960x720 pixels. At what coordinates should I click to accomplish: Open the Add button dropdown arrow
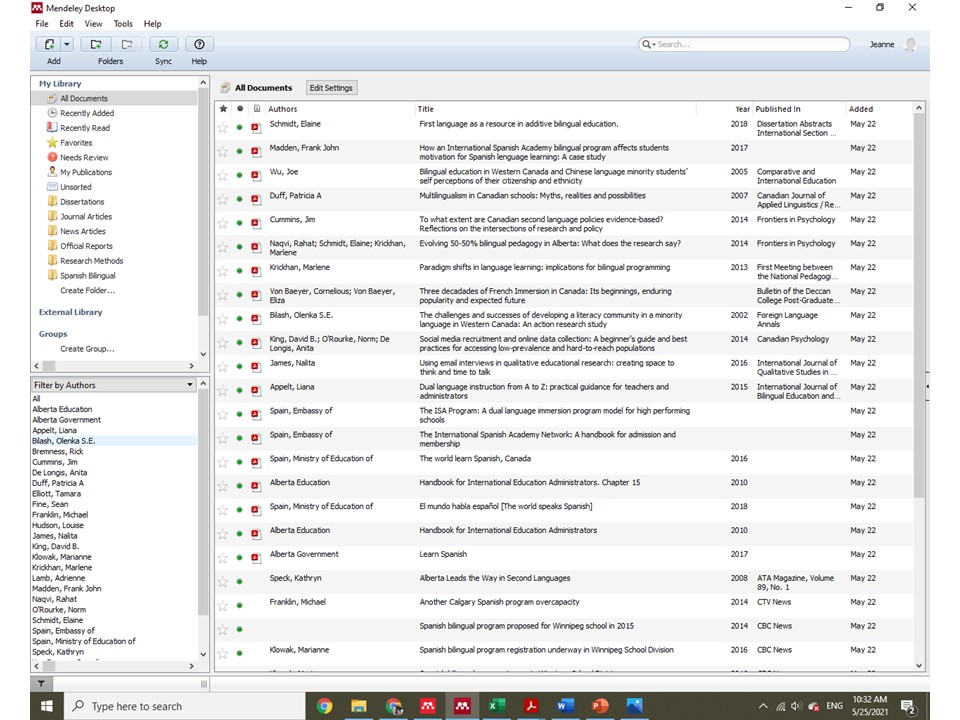67,44
